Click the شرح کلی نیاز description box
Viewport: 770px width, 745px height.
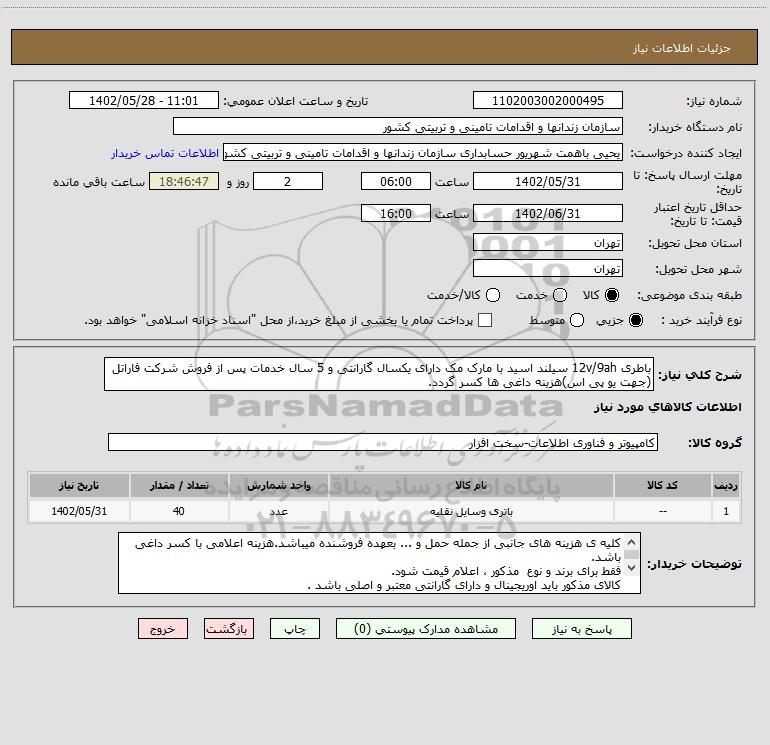pos(379,374)
